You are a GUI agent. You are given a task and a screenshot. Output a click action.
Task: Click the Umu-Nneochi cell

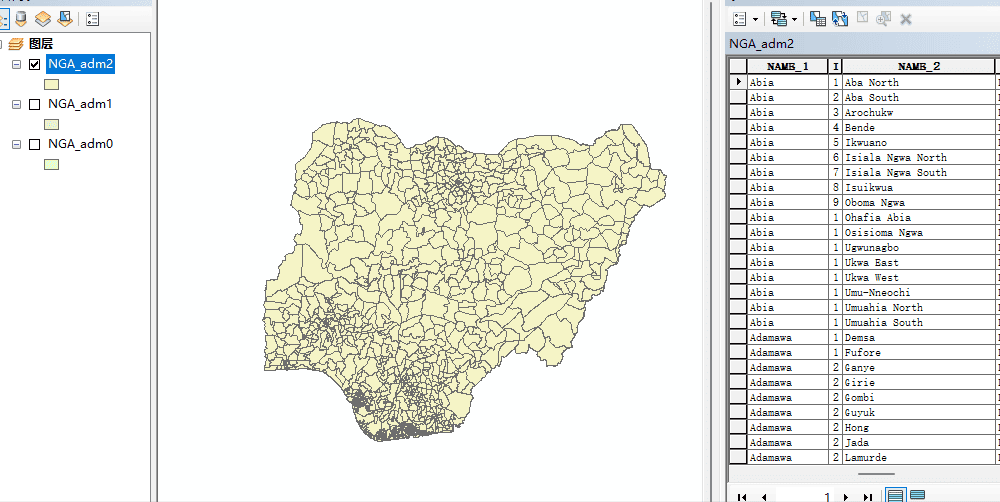pyautogui.click(x=919, y=292)
